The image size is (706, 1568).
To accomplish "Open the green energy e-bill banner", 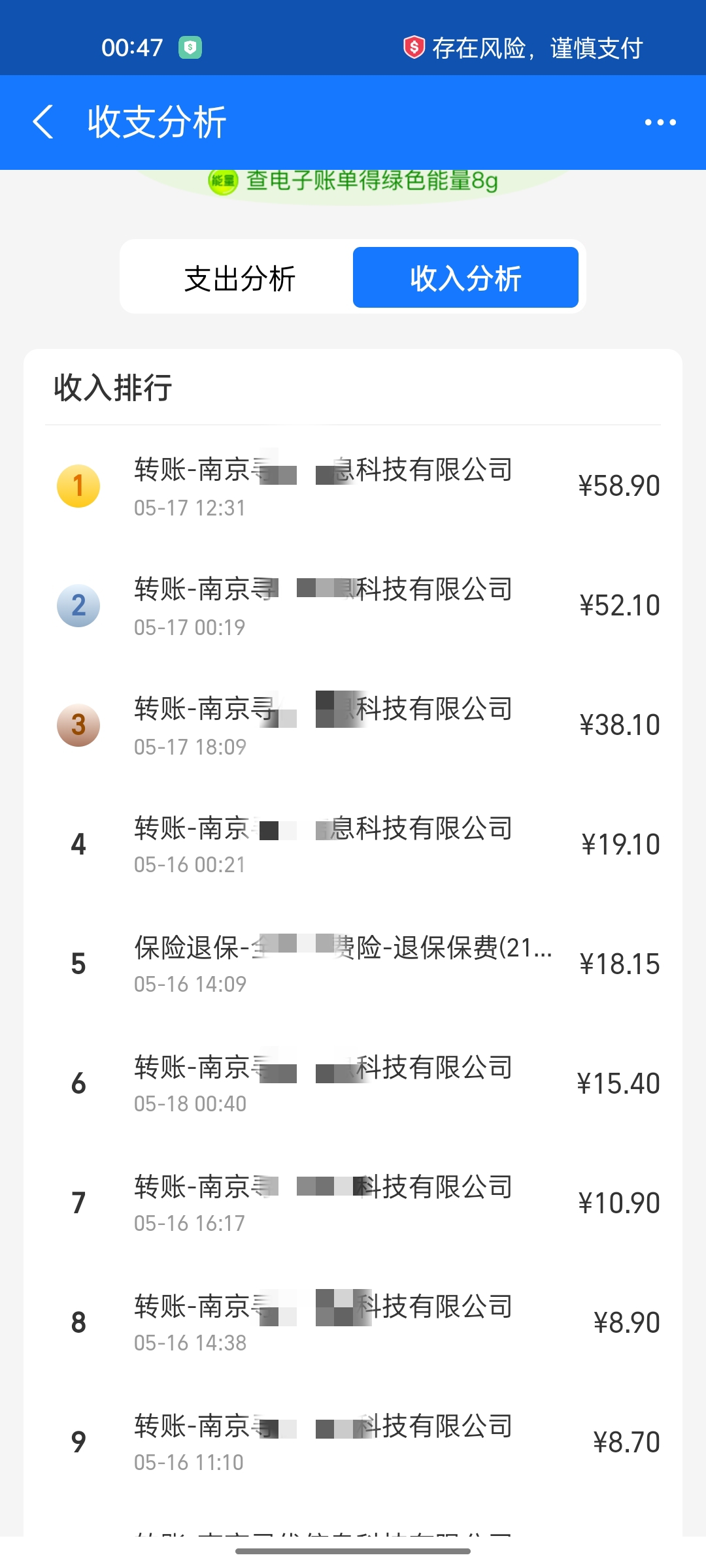I will (371, 181).
